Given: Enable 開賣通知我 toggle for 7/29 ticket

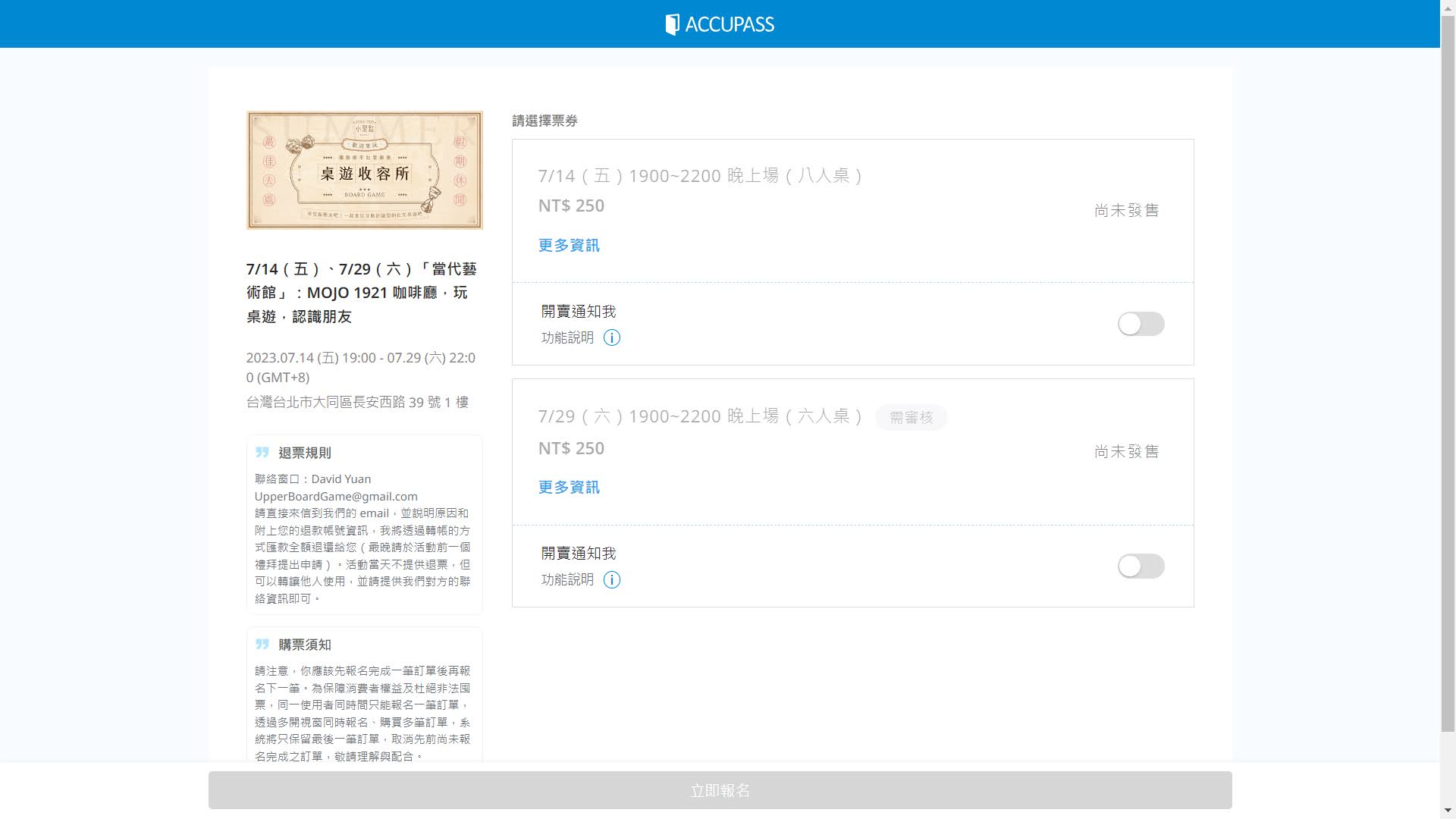Looking at the screenshot, I should pyautogui.click(x=1140, y=566).
